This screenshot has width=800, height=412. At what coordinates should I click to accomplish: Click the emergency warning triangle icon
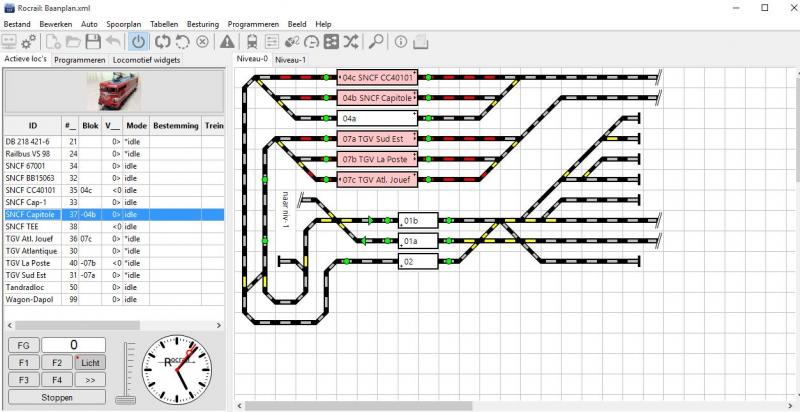tap(227, 42)
